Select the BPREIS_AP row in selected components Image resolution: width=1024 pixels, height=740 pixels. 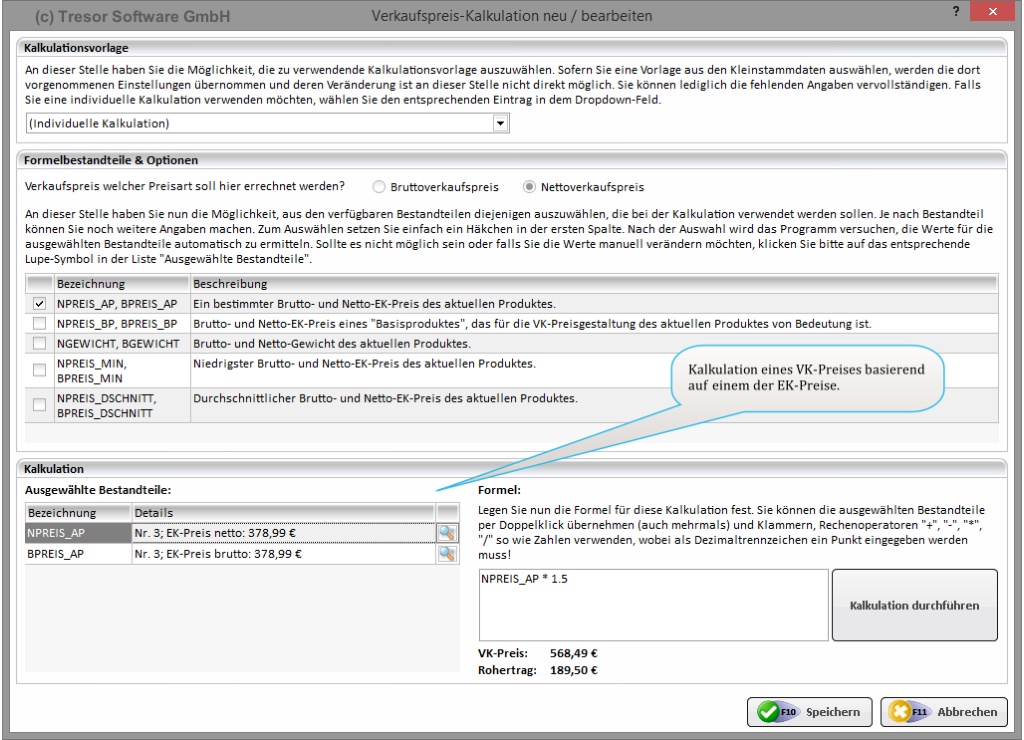click(78, 554)
